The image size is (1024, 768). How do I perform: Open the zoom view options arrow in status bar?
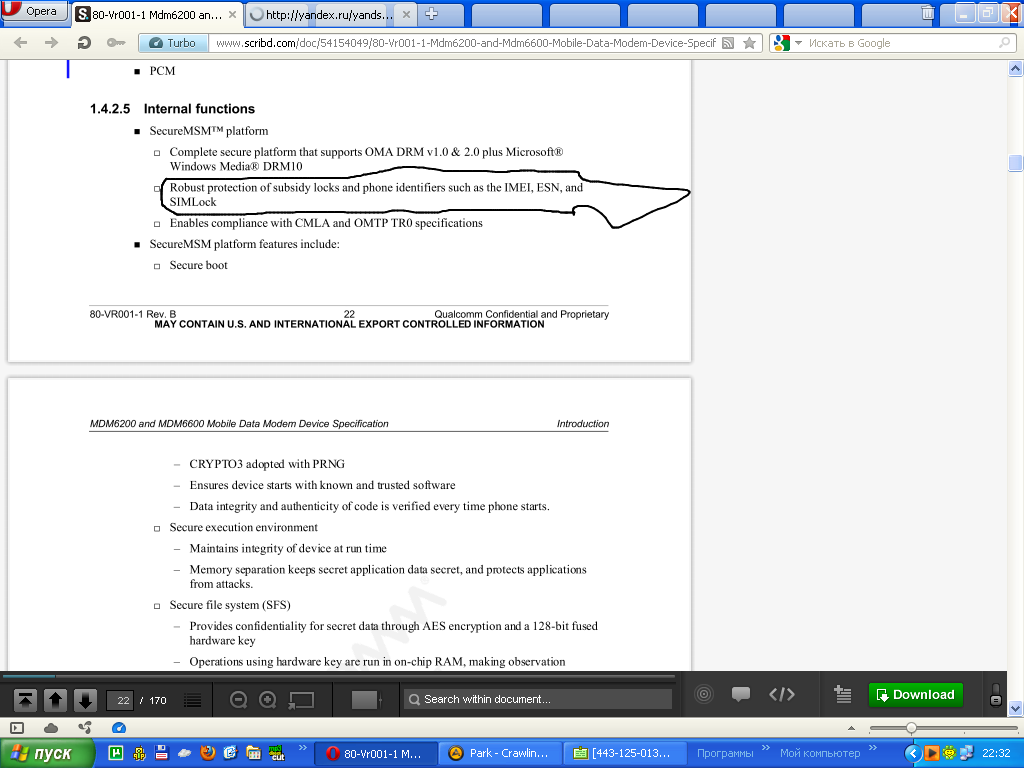click(851, 728)
